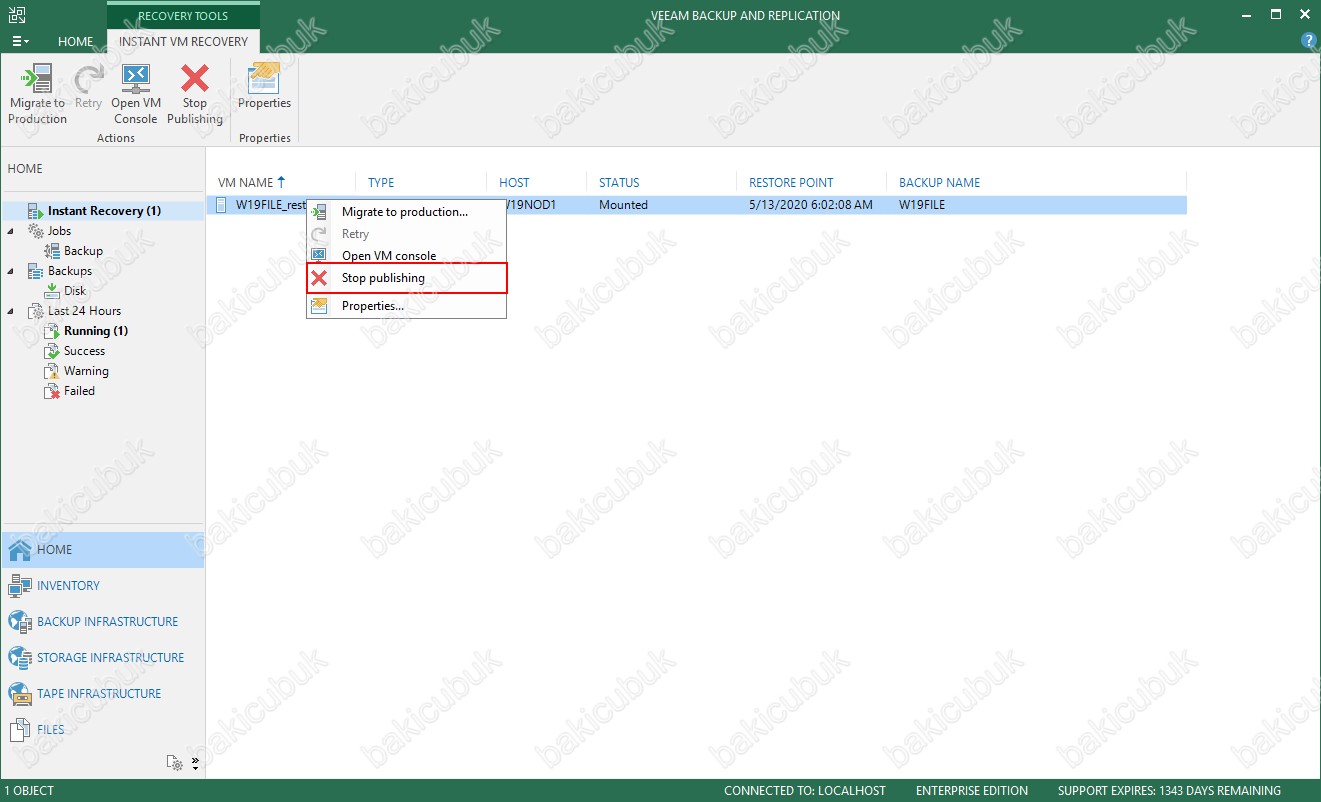This screenshot has height=802, width=1321.
Task: Click the Inventory computer icon
Action: click(20, 586)
